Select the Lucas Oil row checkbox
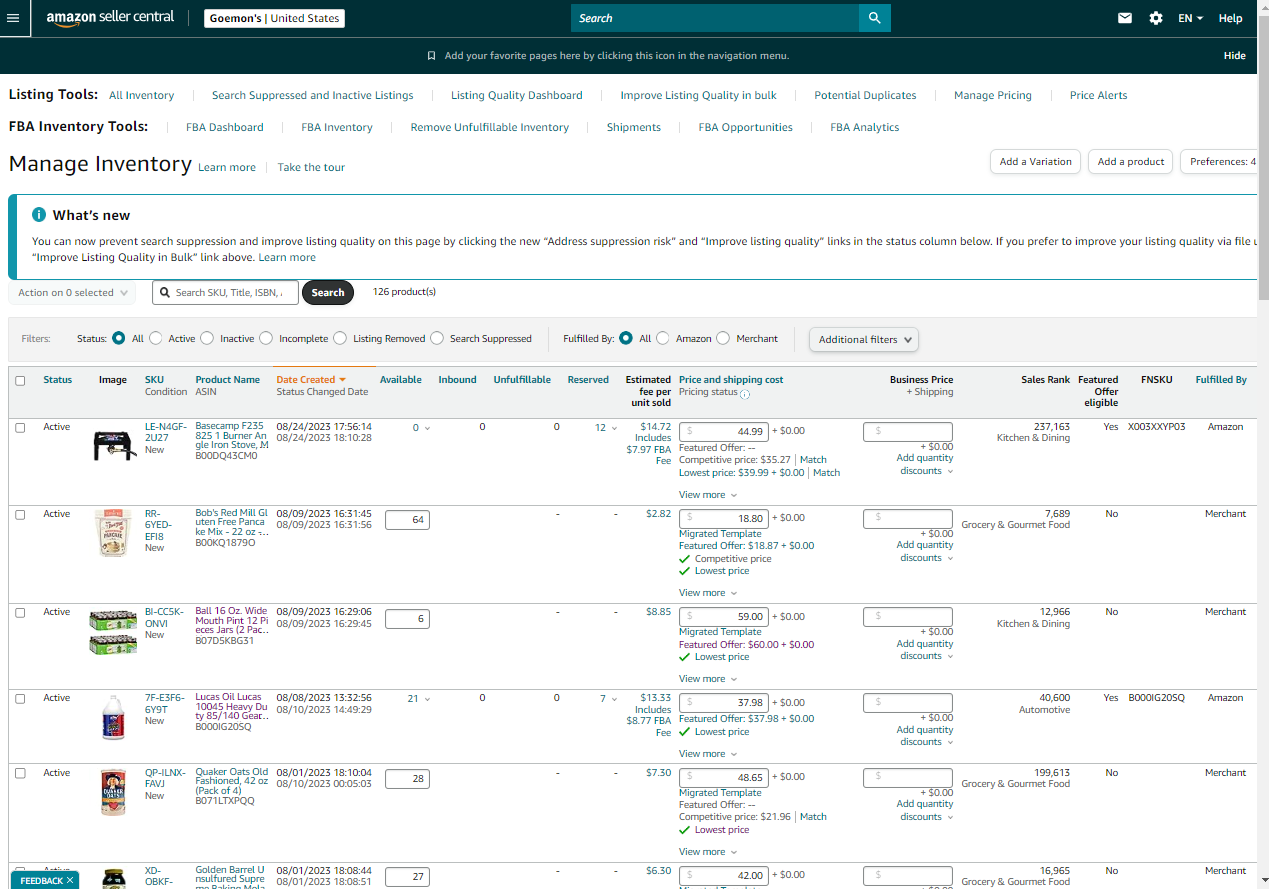Image resolution: width=1269 pixels, height=889 pixels. pyautogui.click(x=20, y=698)
